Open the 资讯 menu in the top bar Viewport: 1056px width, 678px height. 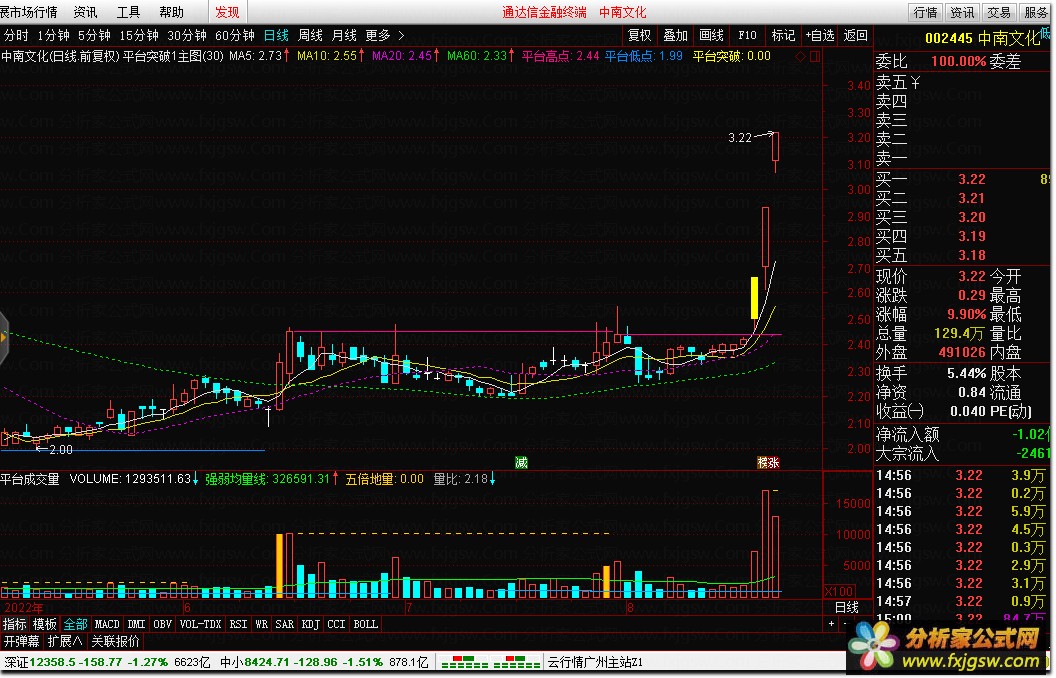(86, 12)
